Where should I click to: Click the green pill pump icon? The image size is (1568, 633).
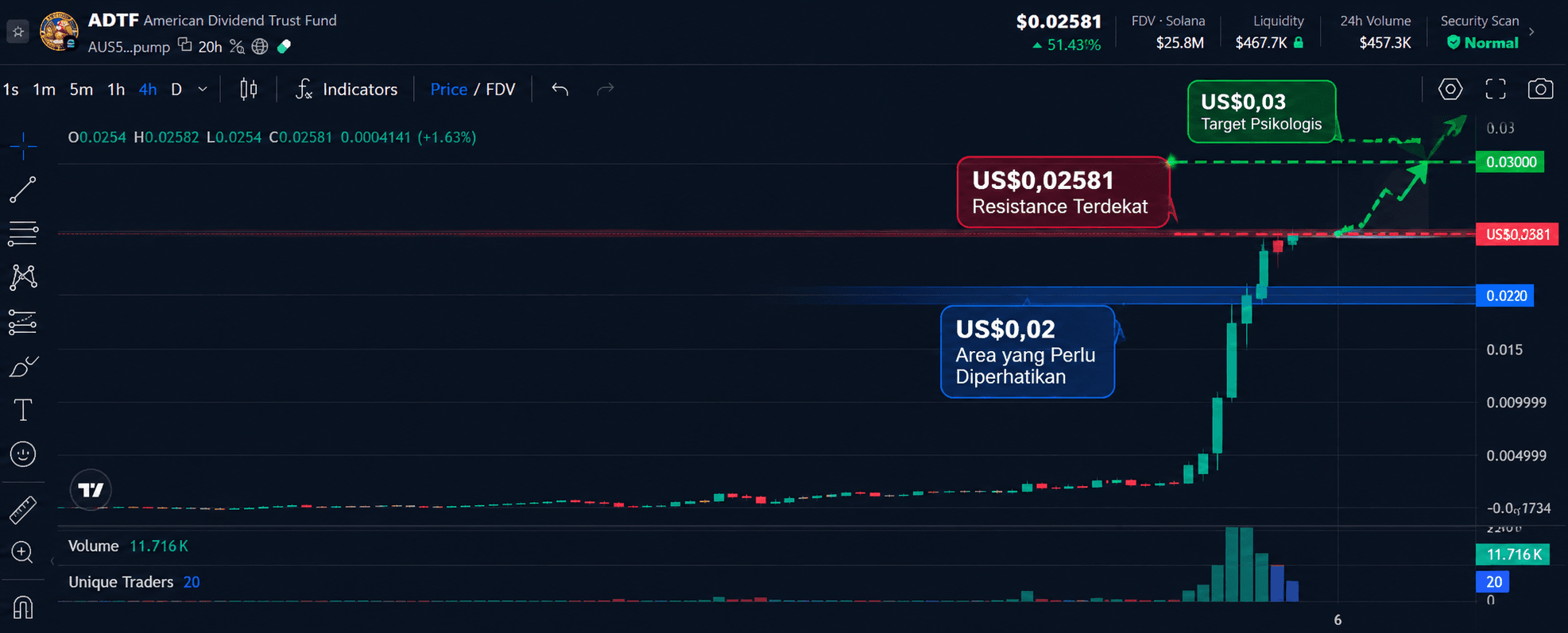pyautogui.click(x=284, y=47)
